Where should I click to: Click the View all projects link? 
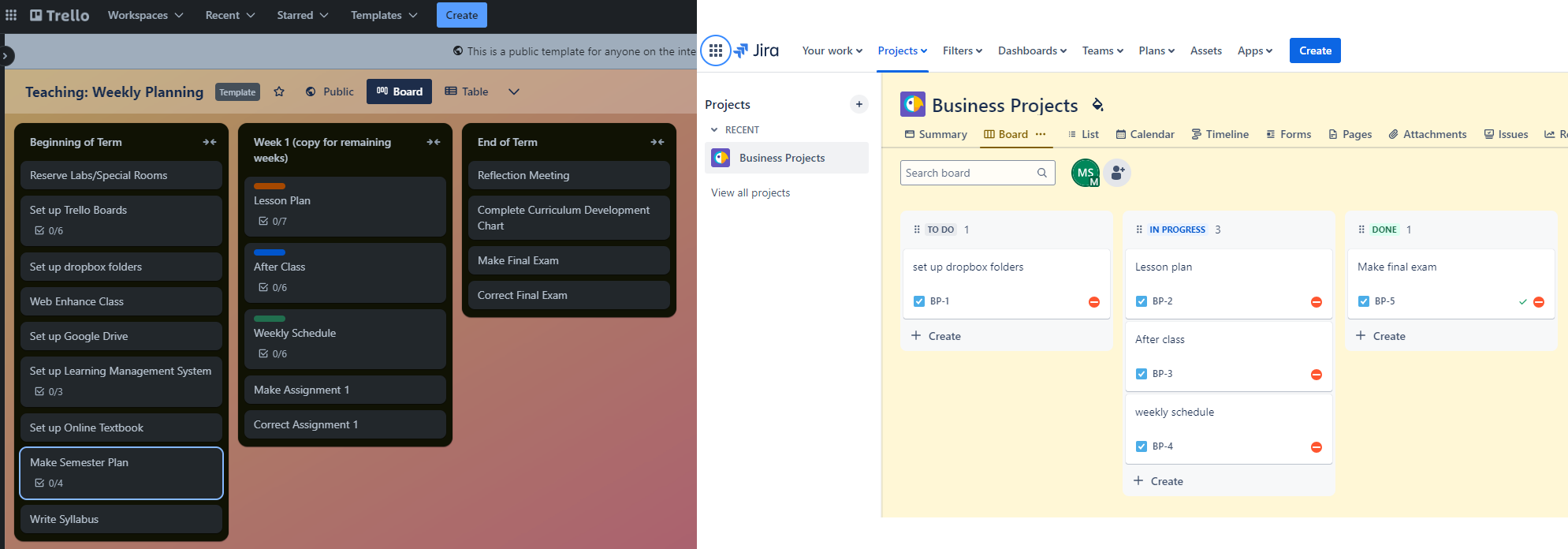point(750,192)
